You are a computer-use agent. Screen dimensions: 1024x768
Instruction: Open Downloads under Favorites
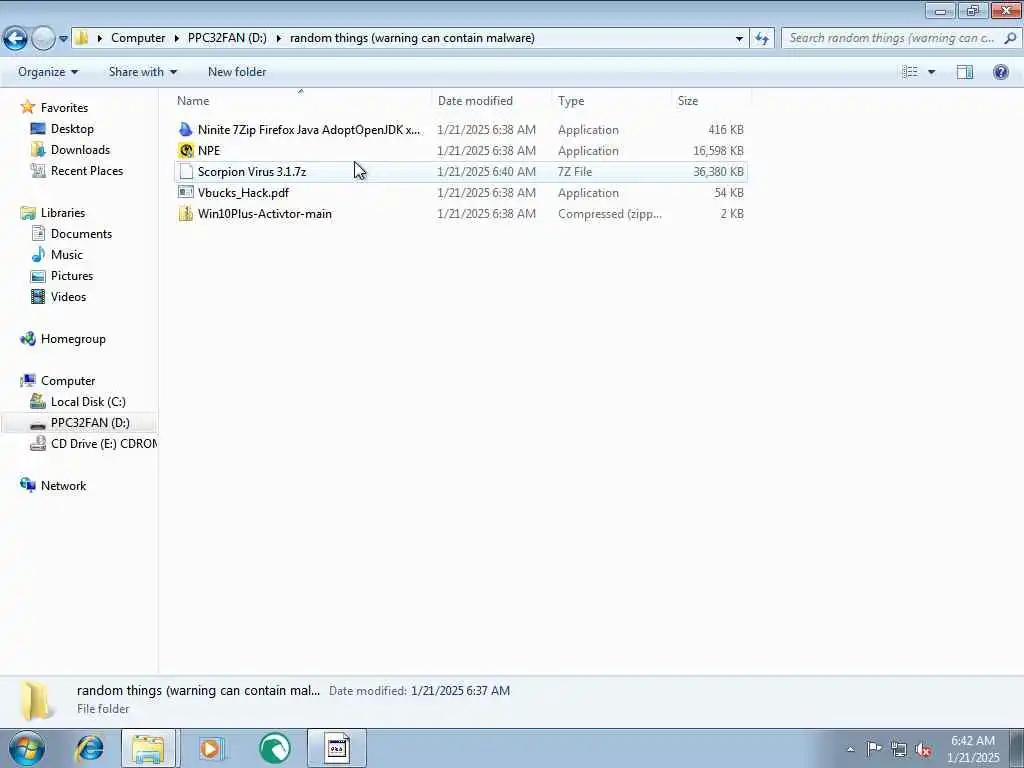80,150
